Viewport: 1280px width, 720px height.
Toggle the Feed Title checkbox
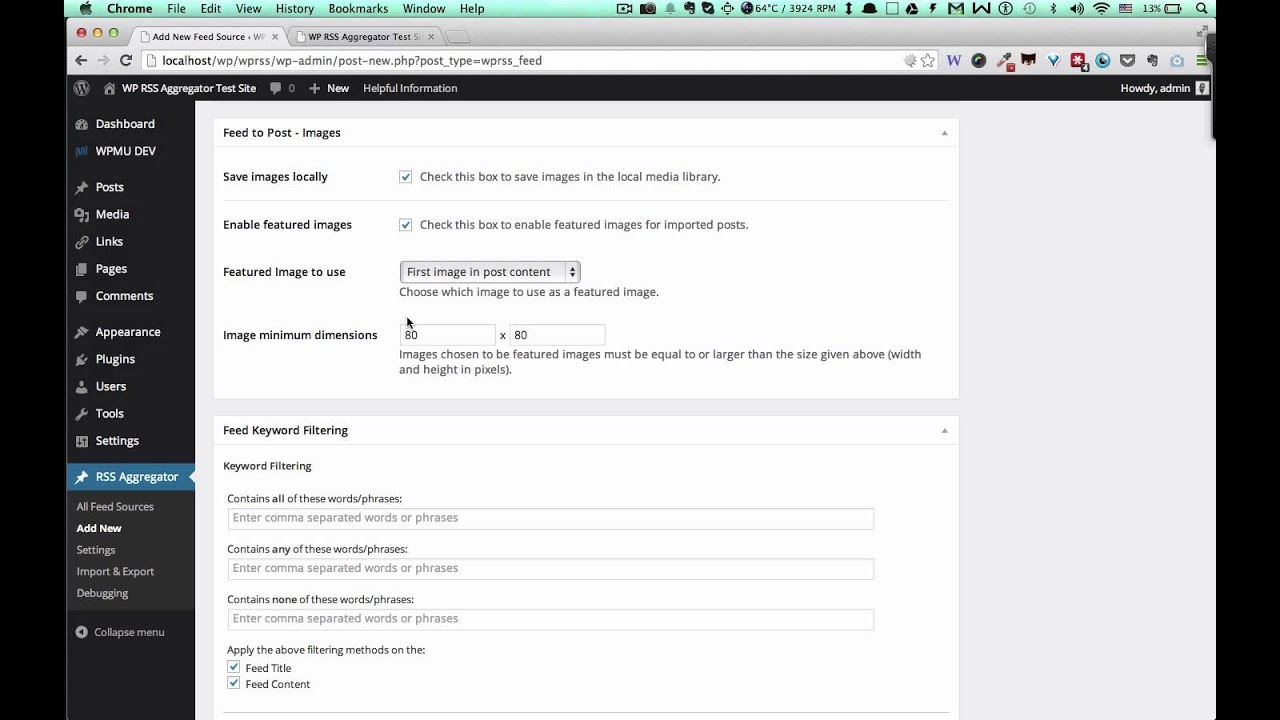tap(233, 667)
